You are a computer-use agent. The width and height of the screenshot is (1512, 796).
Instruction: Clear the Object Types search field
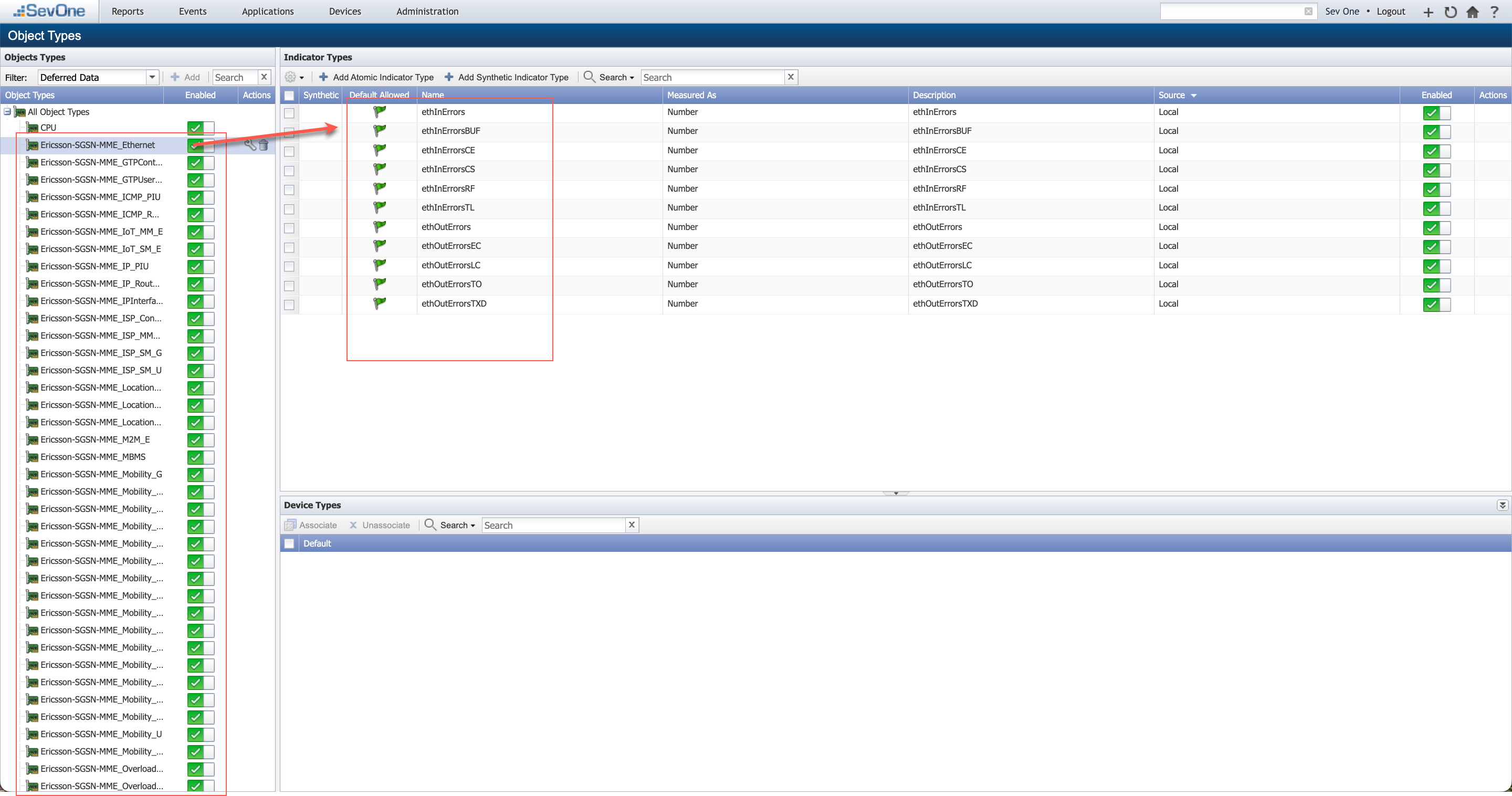(264, 77)
